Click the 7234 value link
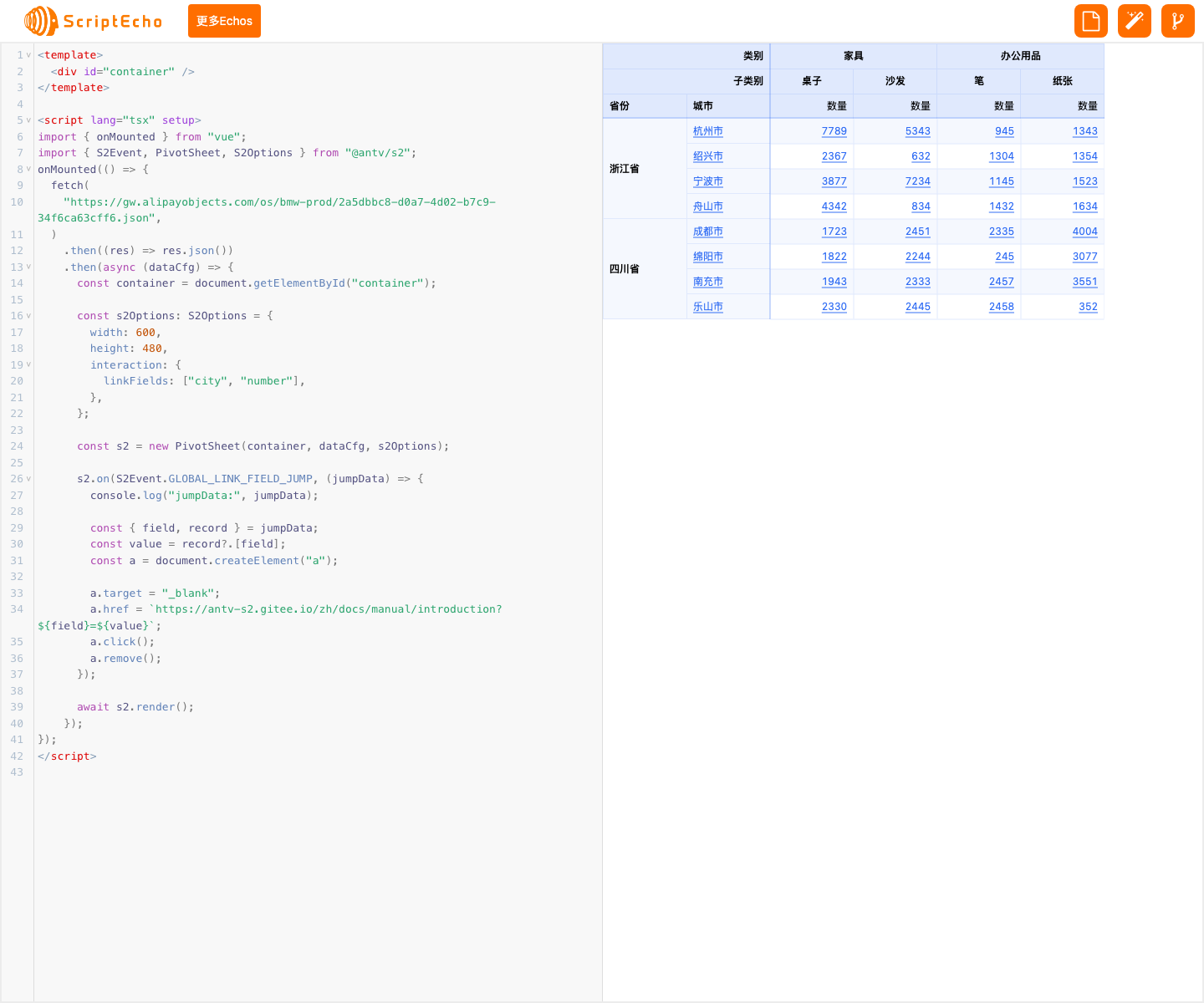Viewport: 1204px width, 1003px height. coord(918,181)
